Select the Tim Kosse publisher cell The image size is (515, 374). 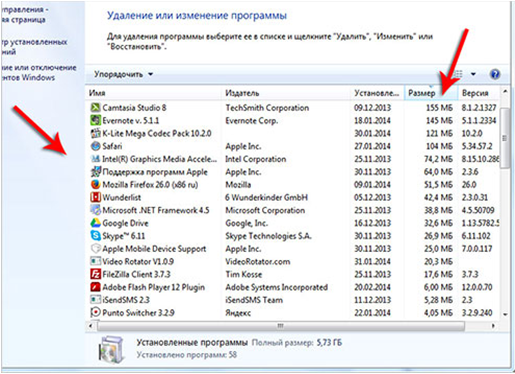tap(244, 274)
